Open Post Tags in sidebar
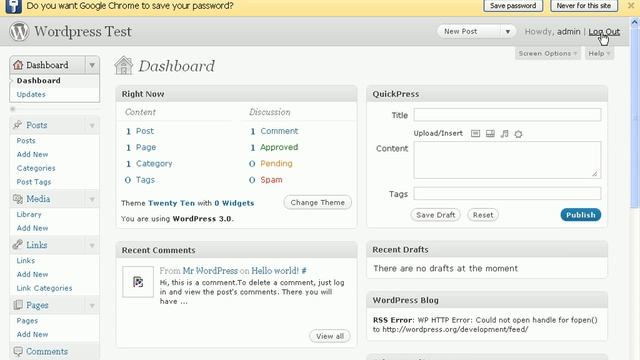Screen dimensions: 640x360 34,182
